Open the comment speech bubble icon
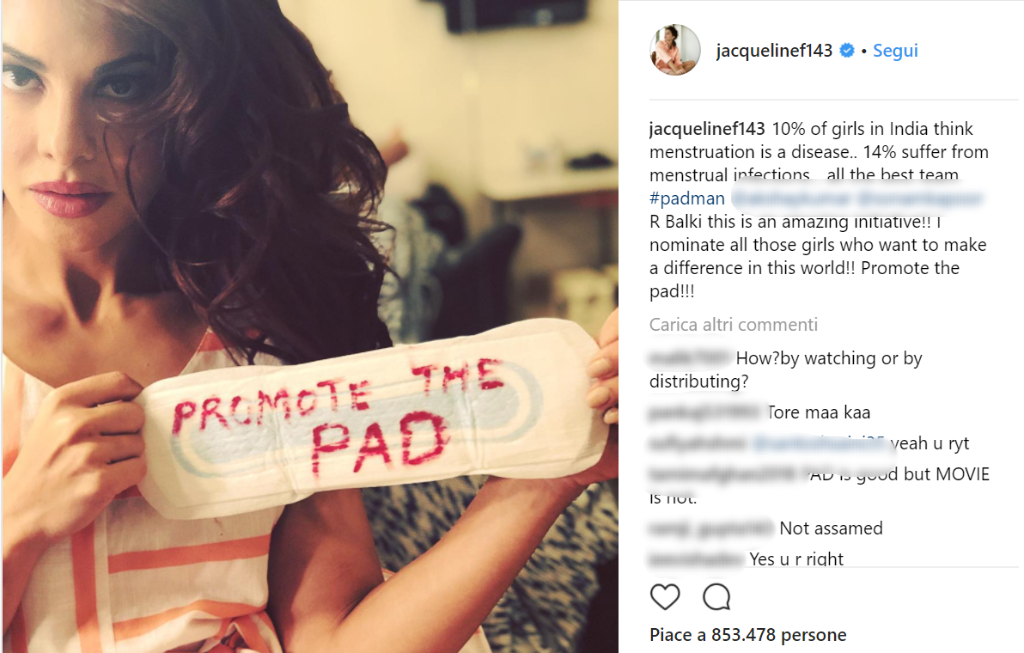The width and height of the screenshot is (1024, 653). (x=716, y=596)
